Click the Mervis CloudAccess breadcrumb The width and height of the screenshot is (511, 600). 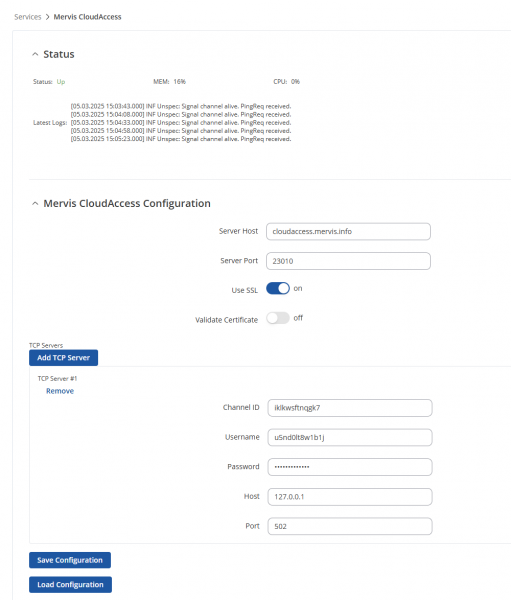coord(87,17)
